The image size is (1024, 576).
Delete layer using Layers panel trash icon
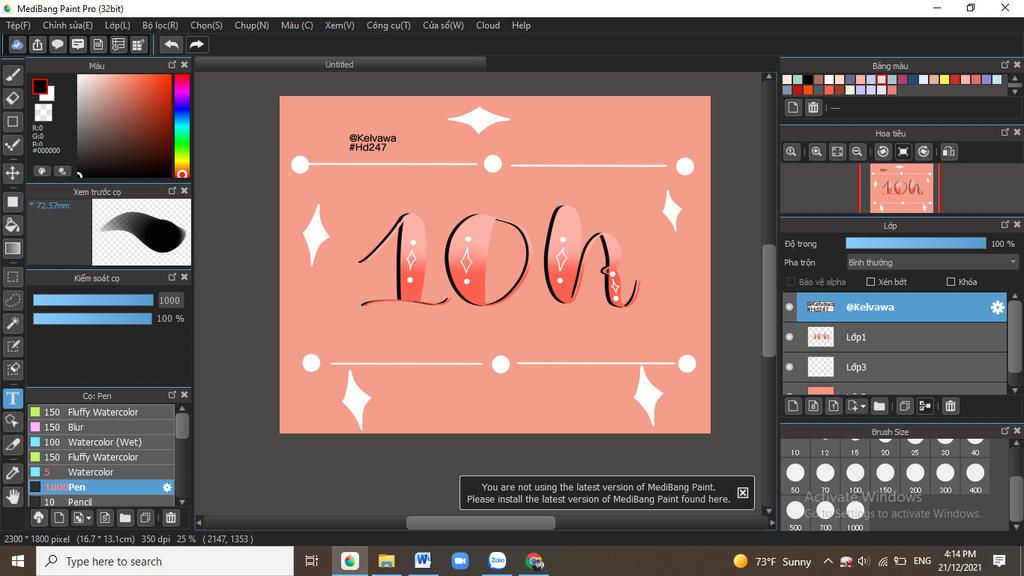[x=950, y=406]
